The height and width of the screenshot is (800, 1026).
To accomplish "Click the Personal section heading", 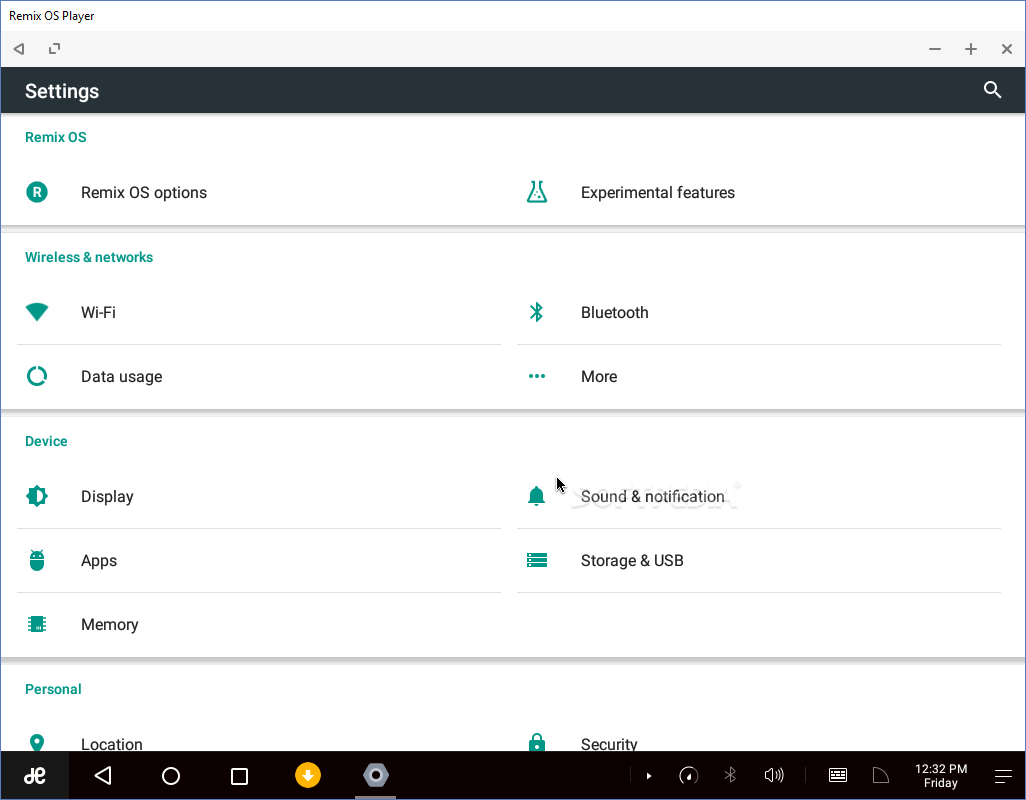I will coord(53,689).
